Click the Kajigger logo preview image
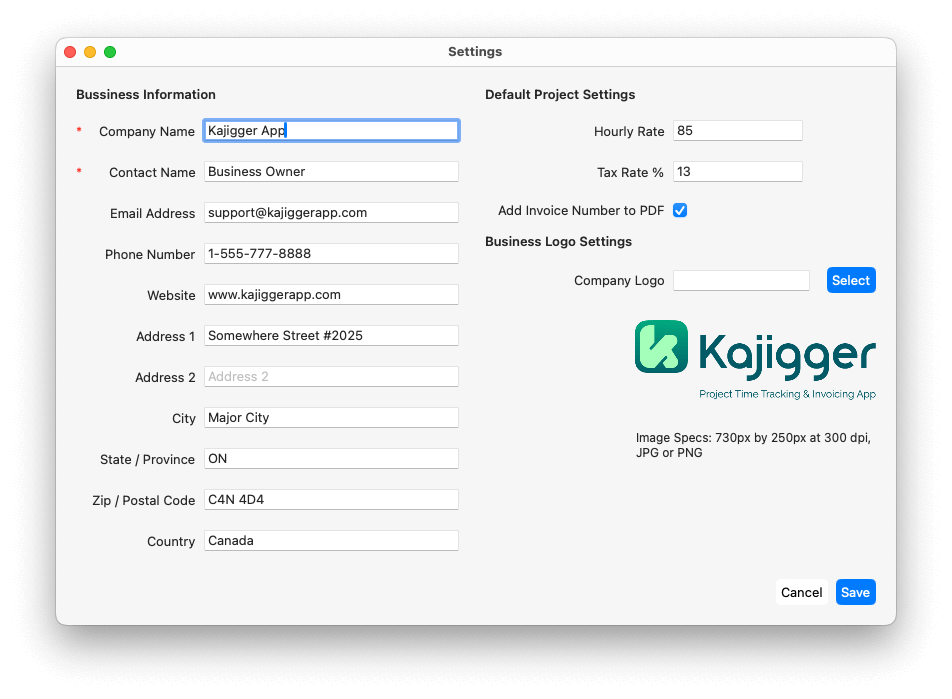The image size is (952, 699). pos(755,360)
